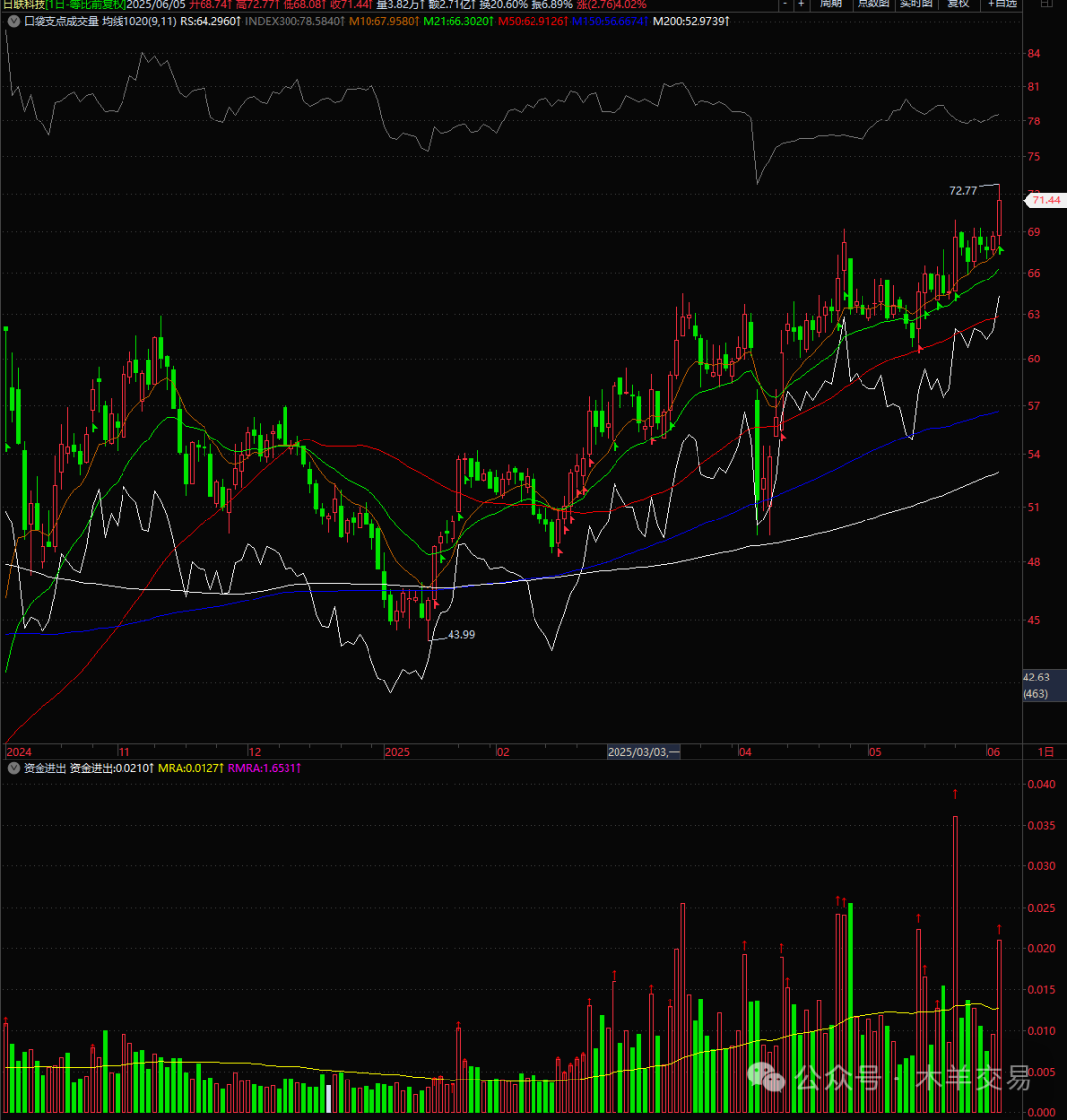
Task: Jump to the 06 month marker
Action: point(993,752)
